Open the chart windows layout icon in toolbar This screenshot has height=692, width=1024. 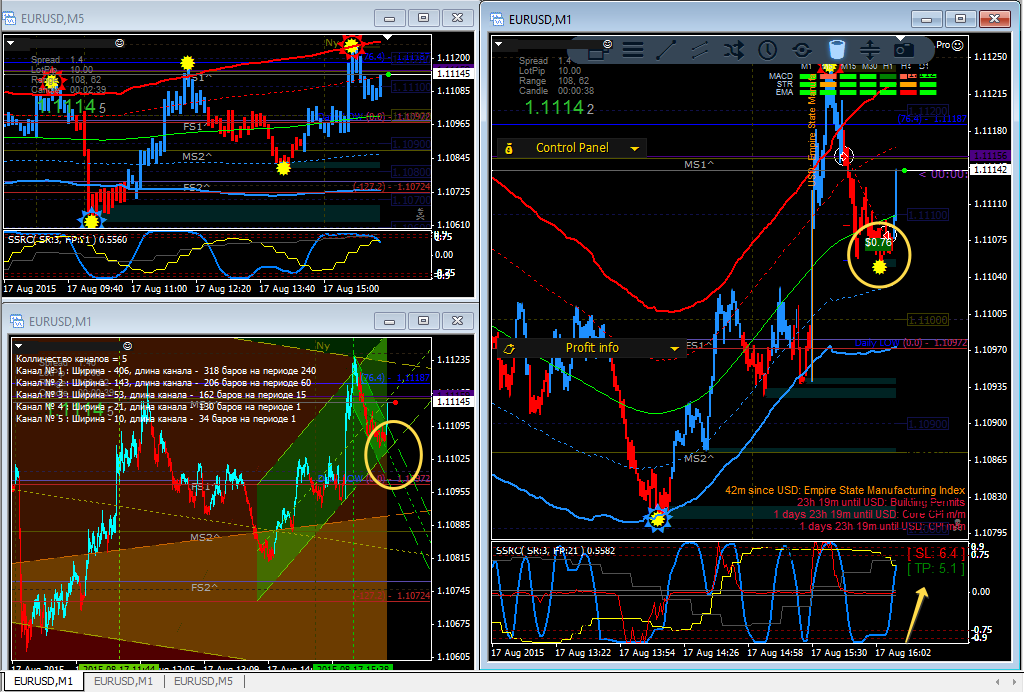pos(596,53)
